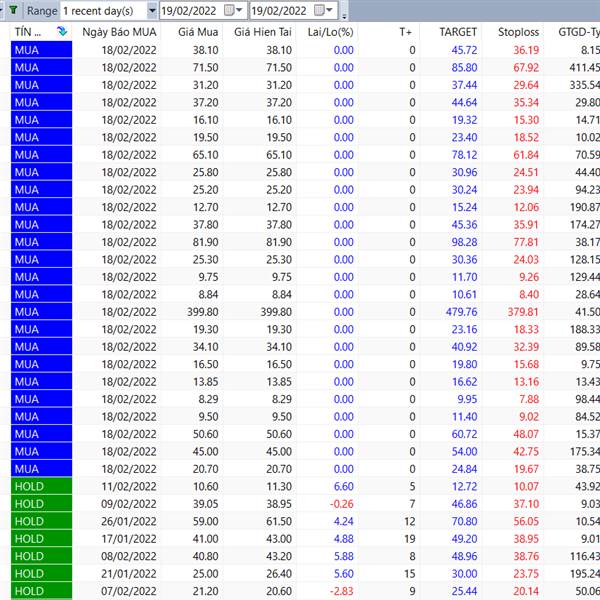Click Giá Mua cell 399.80
Viewport: 600px width, 600px height.
(202, 312)
